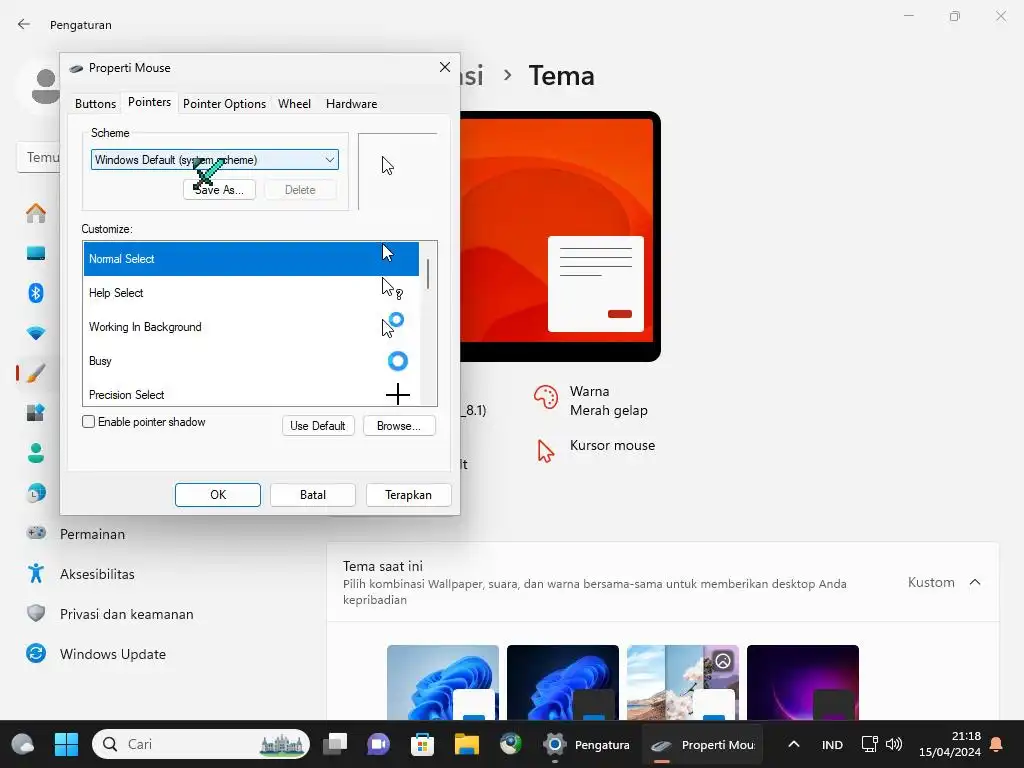The image size is (1024, 768).
Task: Switch to the Buttons tab
Action: click(x=95, y=104)
